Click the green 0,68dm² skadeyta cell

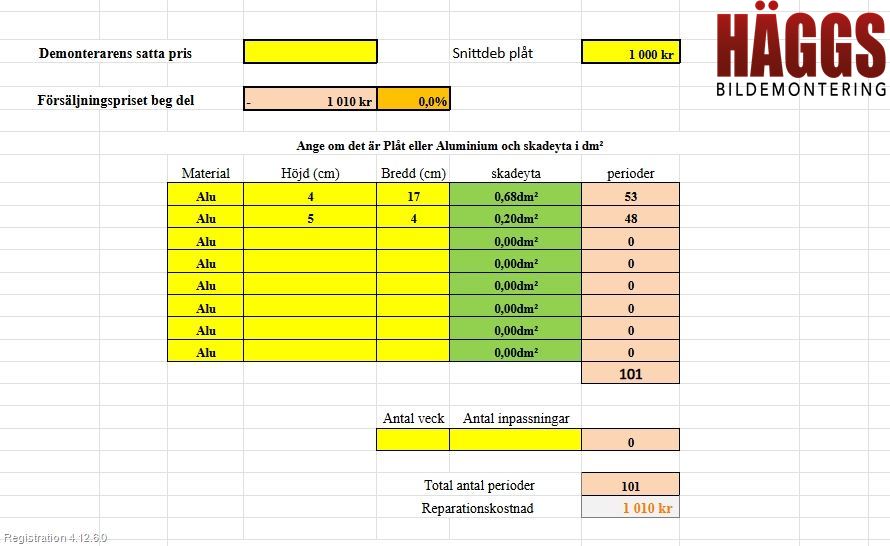click(515, 195)
